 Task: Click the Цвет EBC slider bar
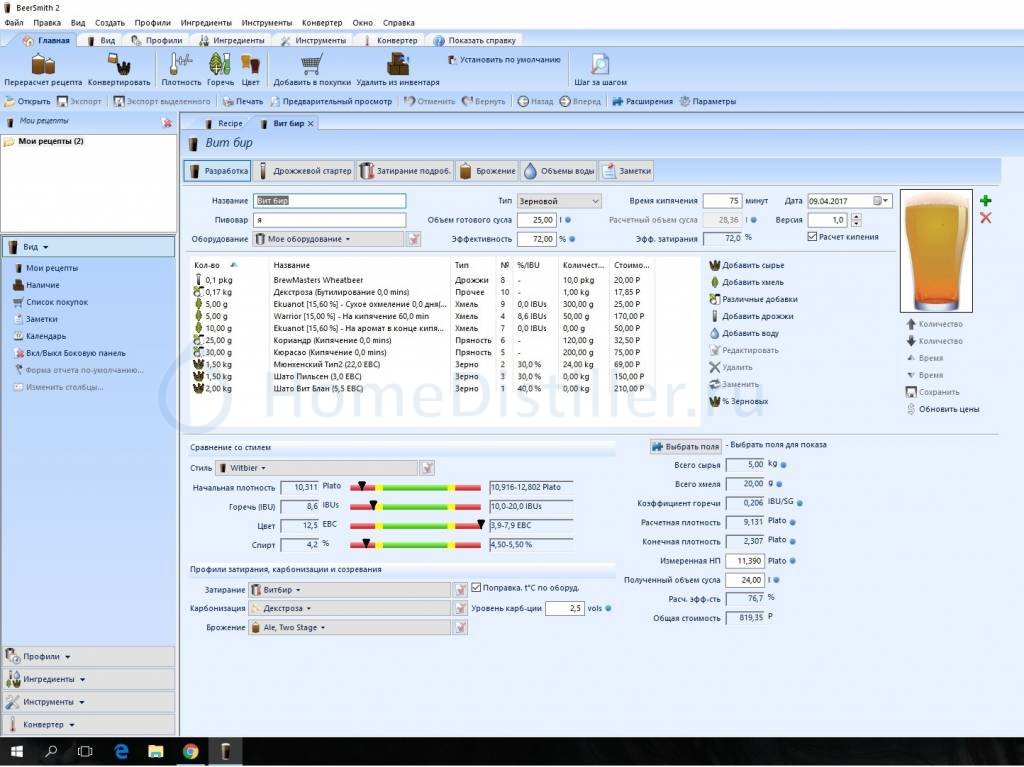[x=415, y=525]
